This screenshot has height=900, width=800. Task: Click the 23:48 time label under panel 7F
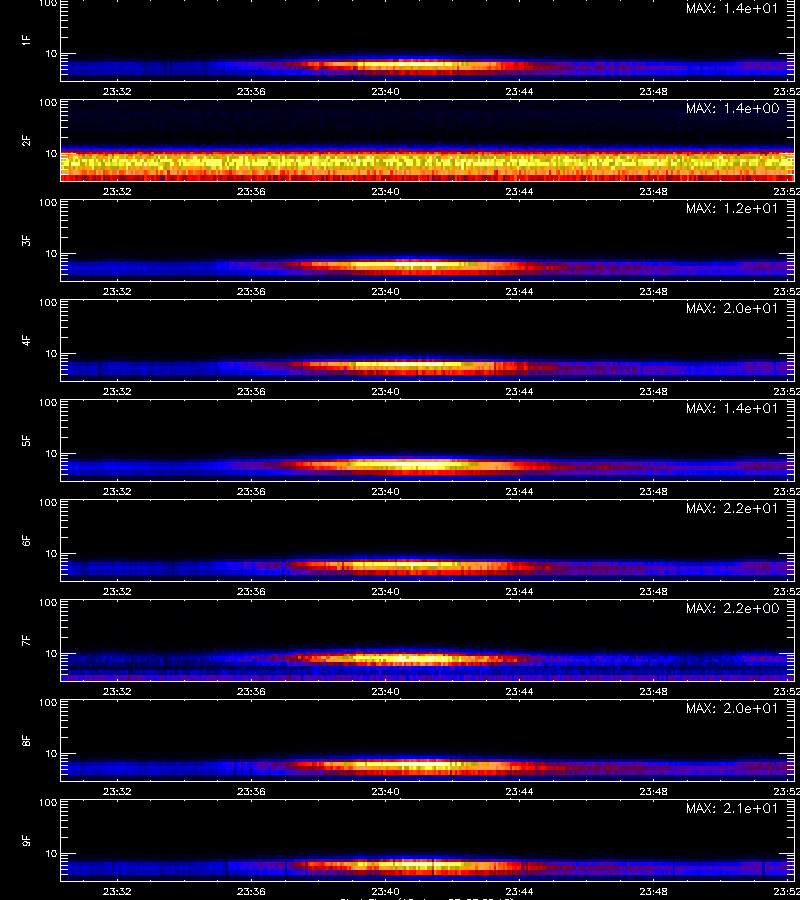coord(653,691)
